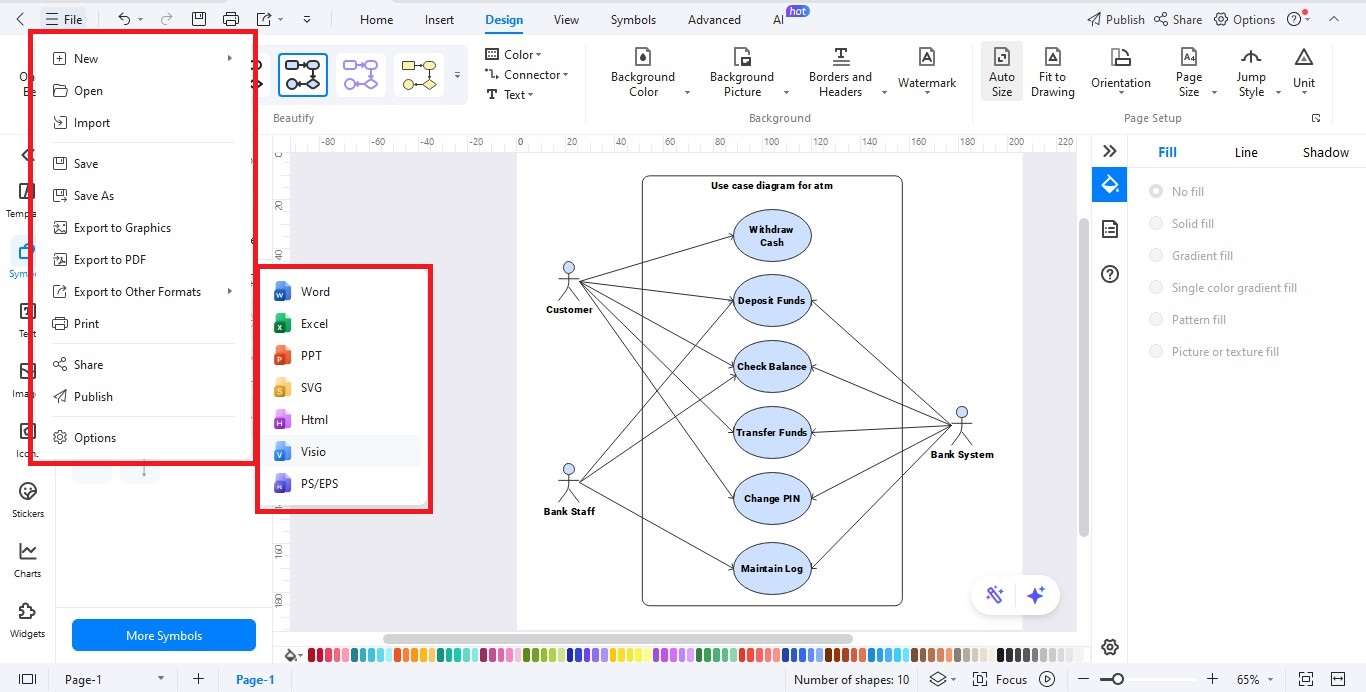Select Picture or texture fill option
The image size is (1366, 692).
[x=1156, y=351]
